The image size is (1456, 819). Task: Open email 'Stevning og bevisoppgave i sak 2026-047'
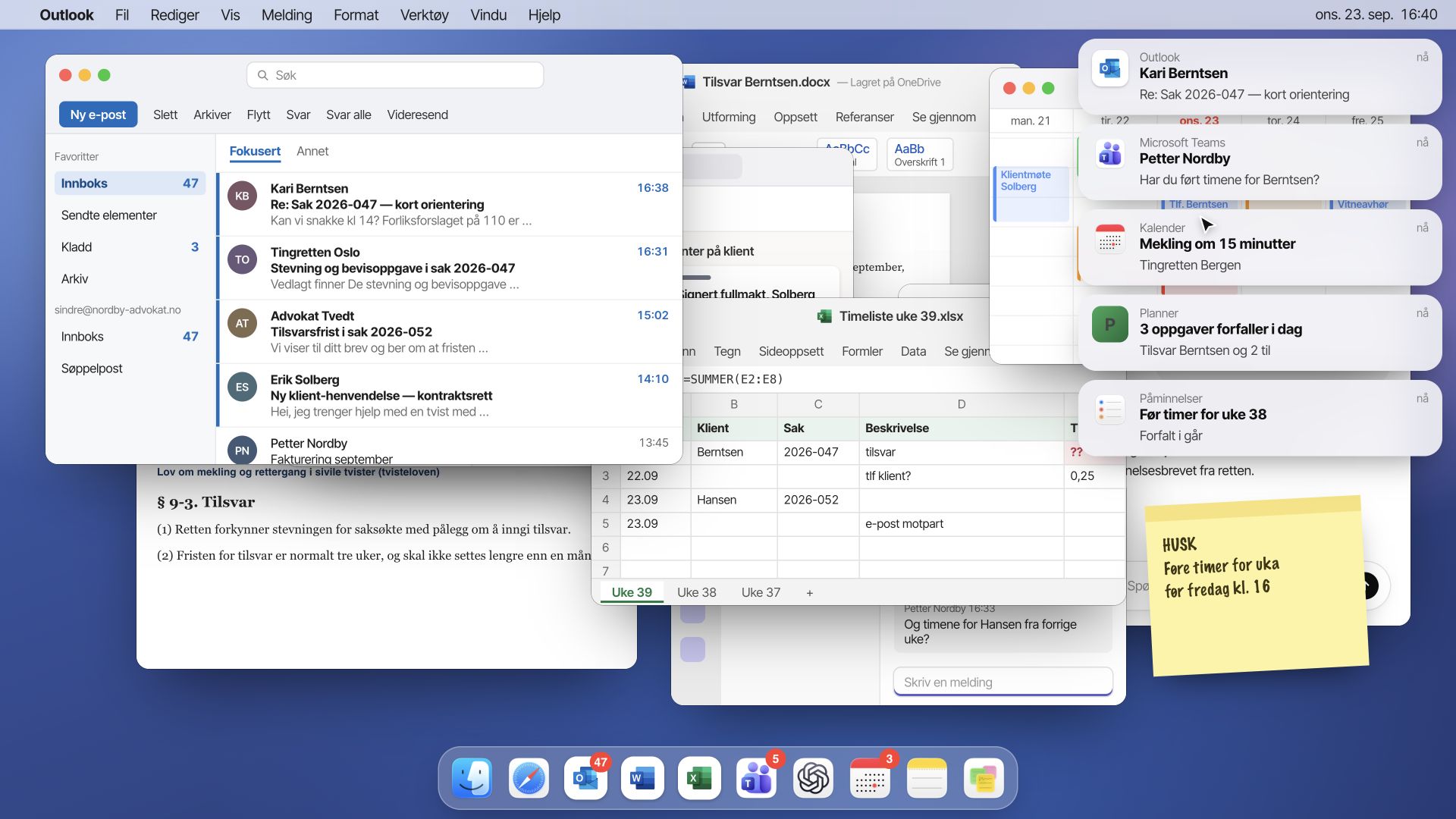pyautogui.click(x=450, y=268)
